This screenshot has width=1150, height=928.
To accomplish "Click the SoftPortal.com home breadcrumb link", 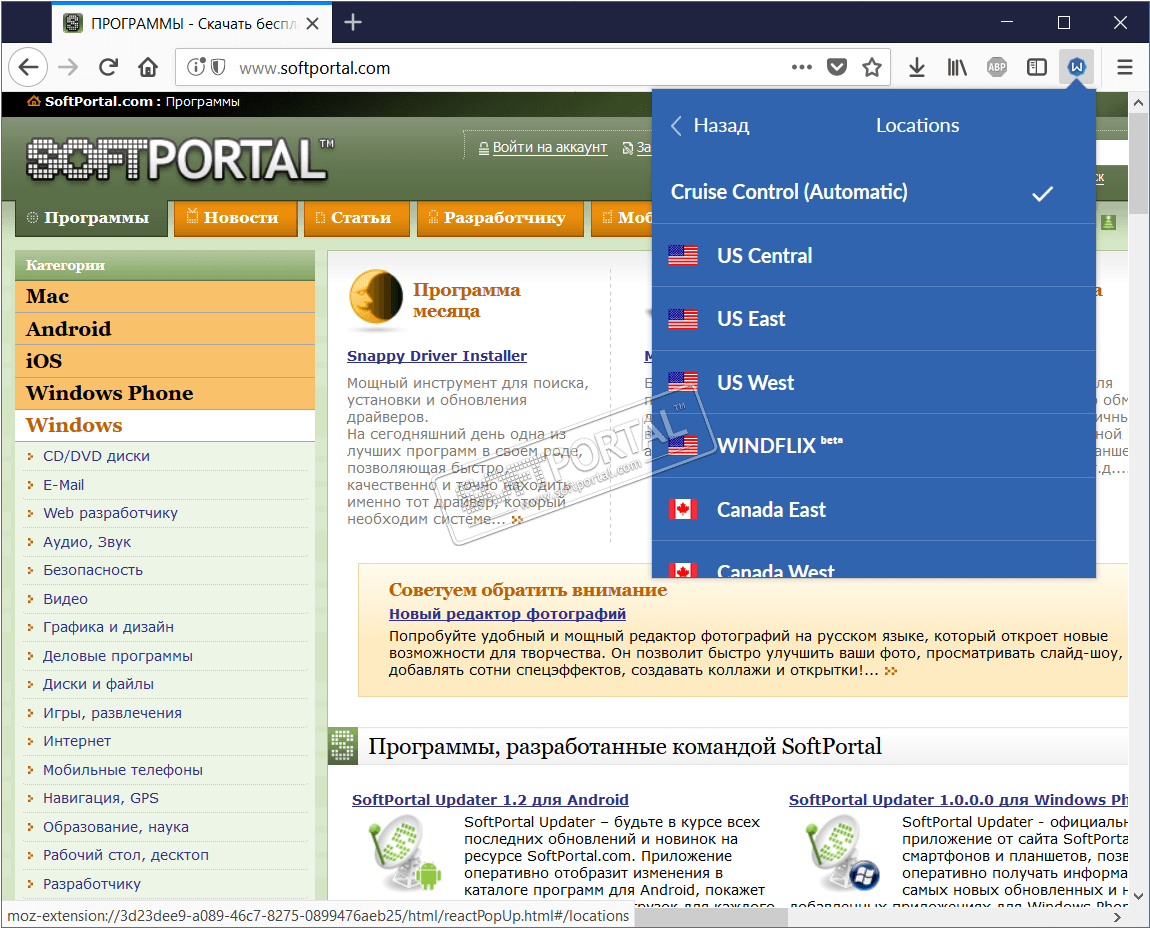I will click(98, 101).
